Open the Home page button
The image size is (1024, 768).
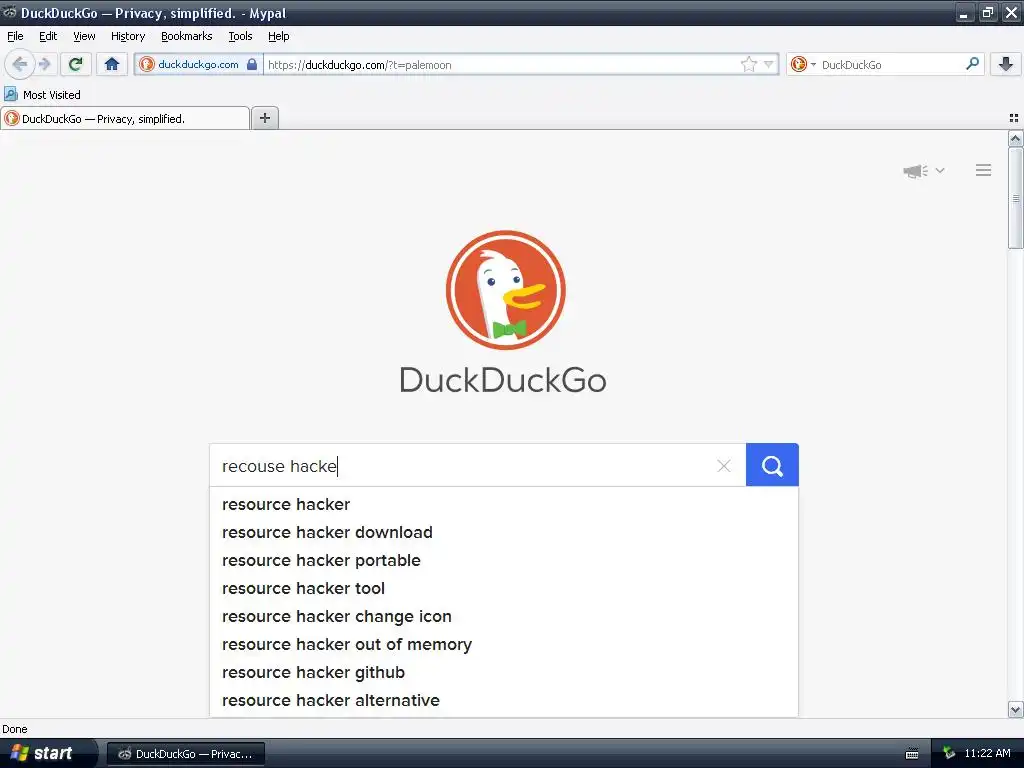[112, 64]
